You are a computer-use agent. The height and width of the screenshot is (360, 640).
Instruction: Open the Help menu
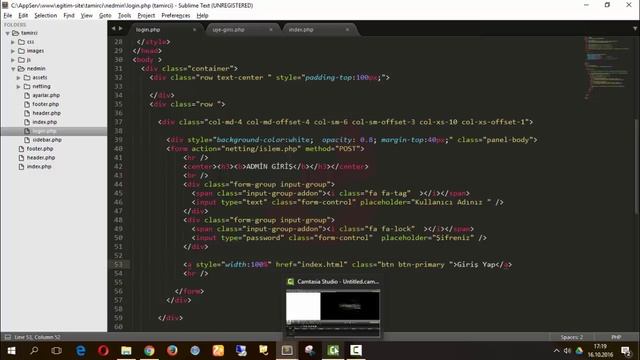(202, 16)
